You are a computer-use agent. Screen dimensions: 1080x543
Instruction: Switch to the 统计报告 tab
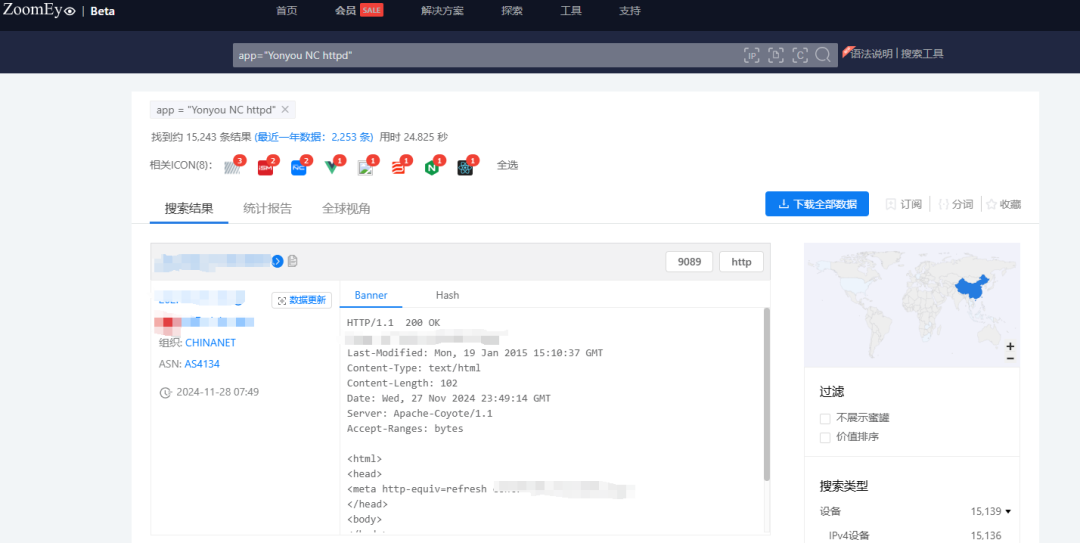point(267,209)
